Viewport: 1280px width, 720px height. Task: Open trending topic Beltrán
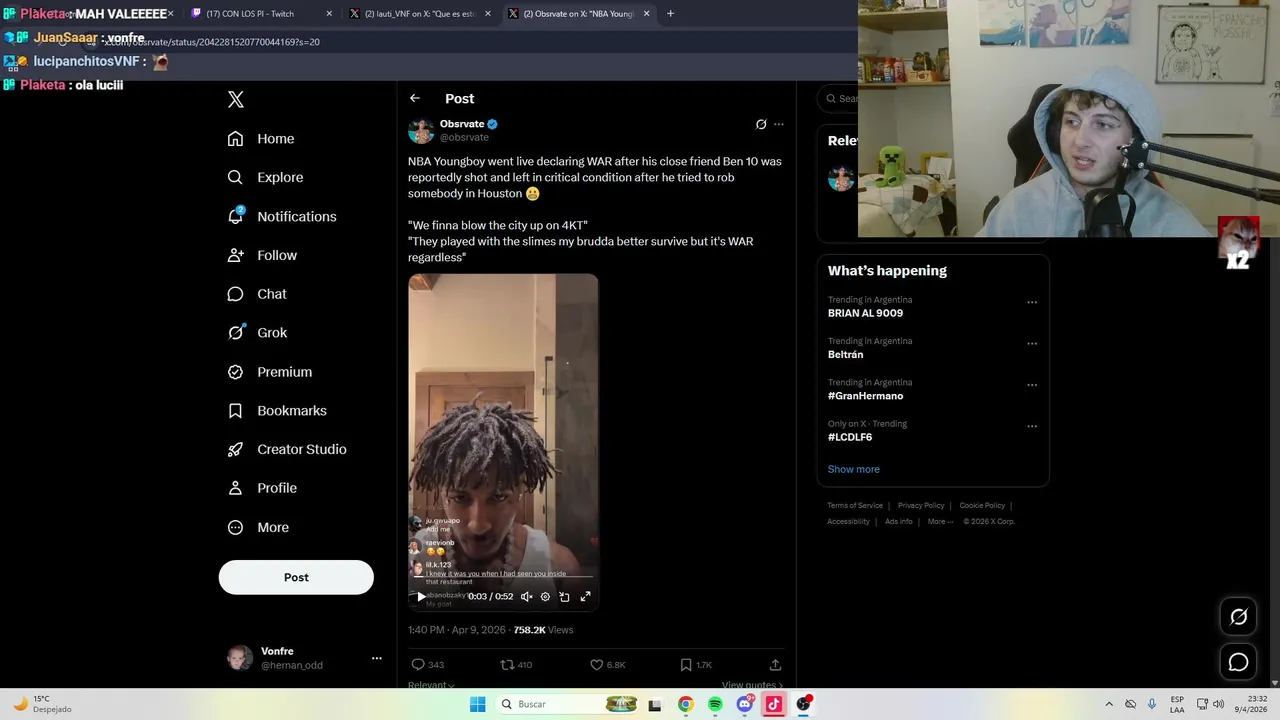tap(845, 354)
